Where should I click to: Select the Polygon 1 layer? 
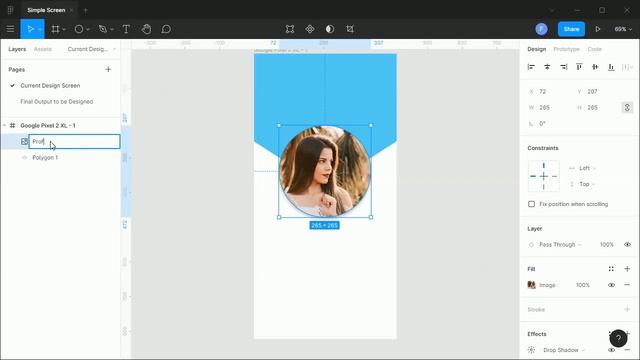coord(45,158)
